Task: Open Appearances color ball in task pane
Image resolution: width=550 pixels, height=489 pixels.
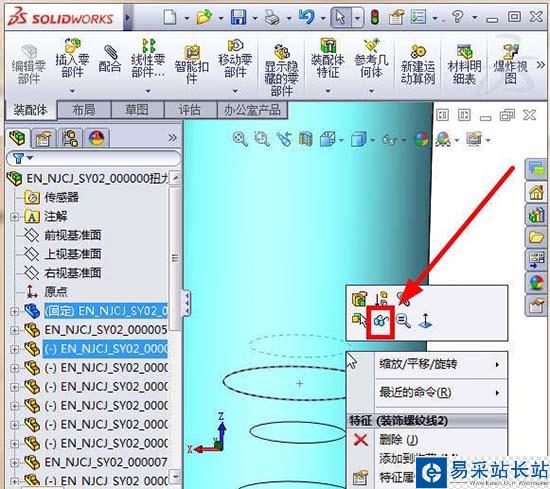Action: pyautogui.click(x=537, y=282)
